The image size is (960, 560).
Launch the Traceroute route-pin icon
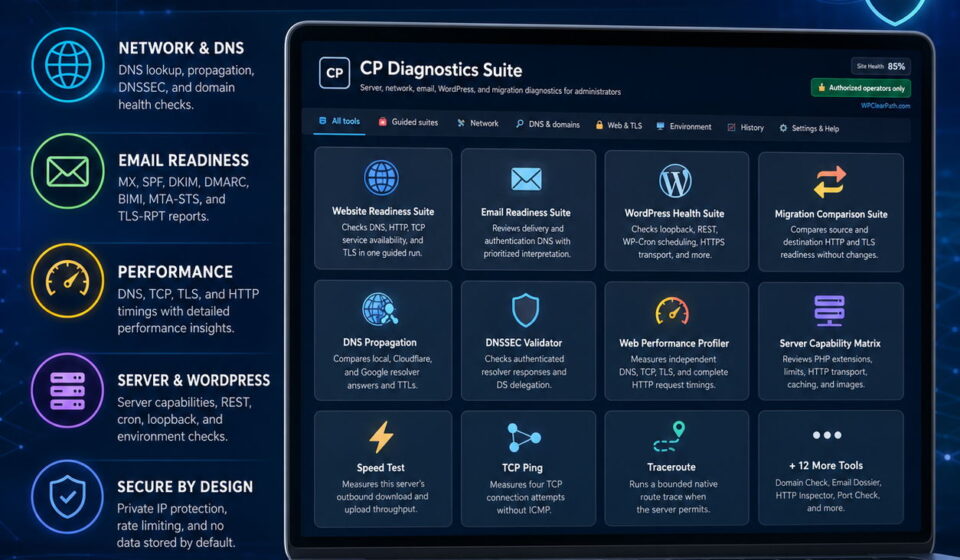[669, 437]
